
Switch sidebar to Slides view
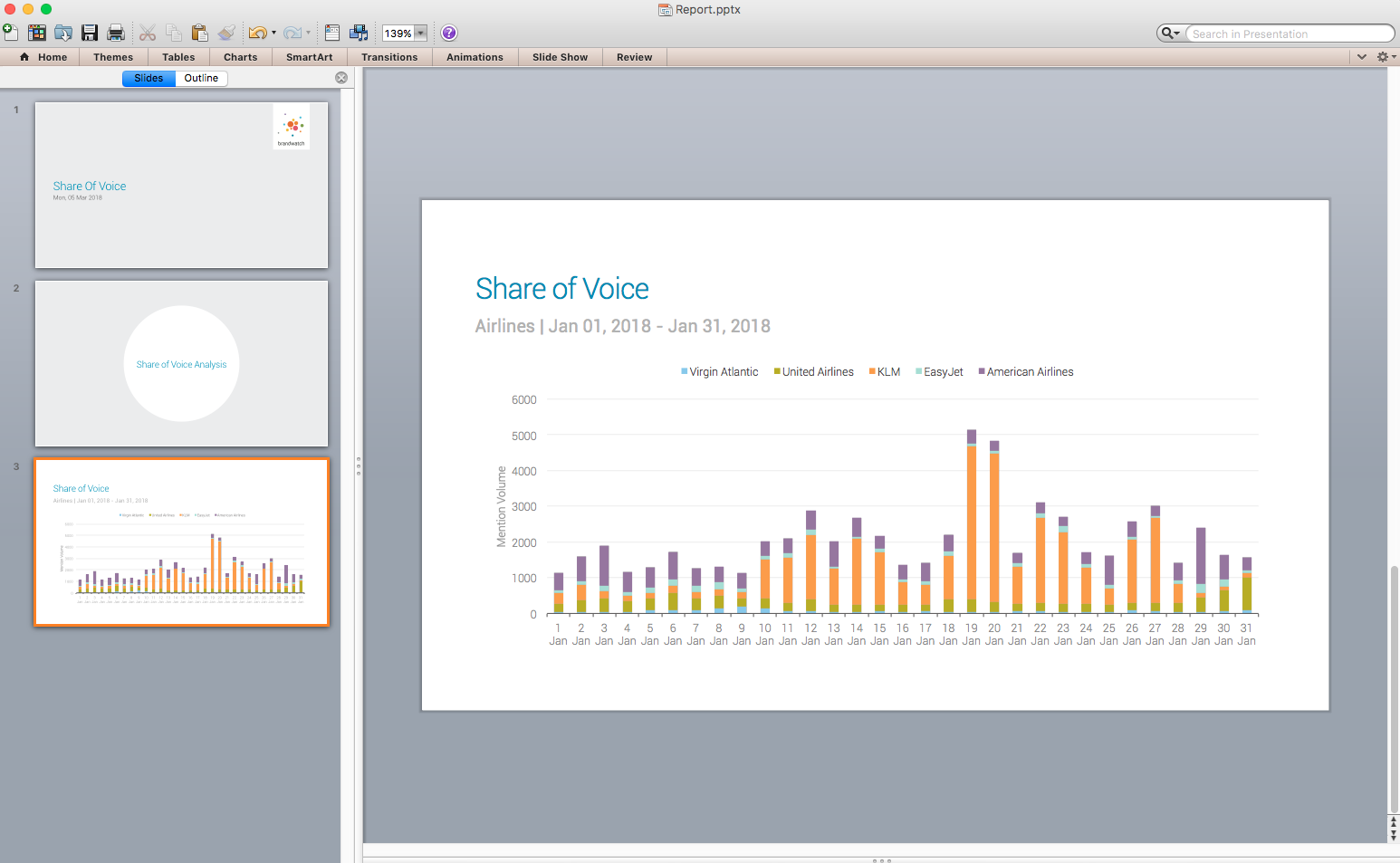149,78
